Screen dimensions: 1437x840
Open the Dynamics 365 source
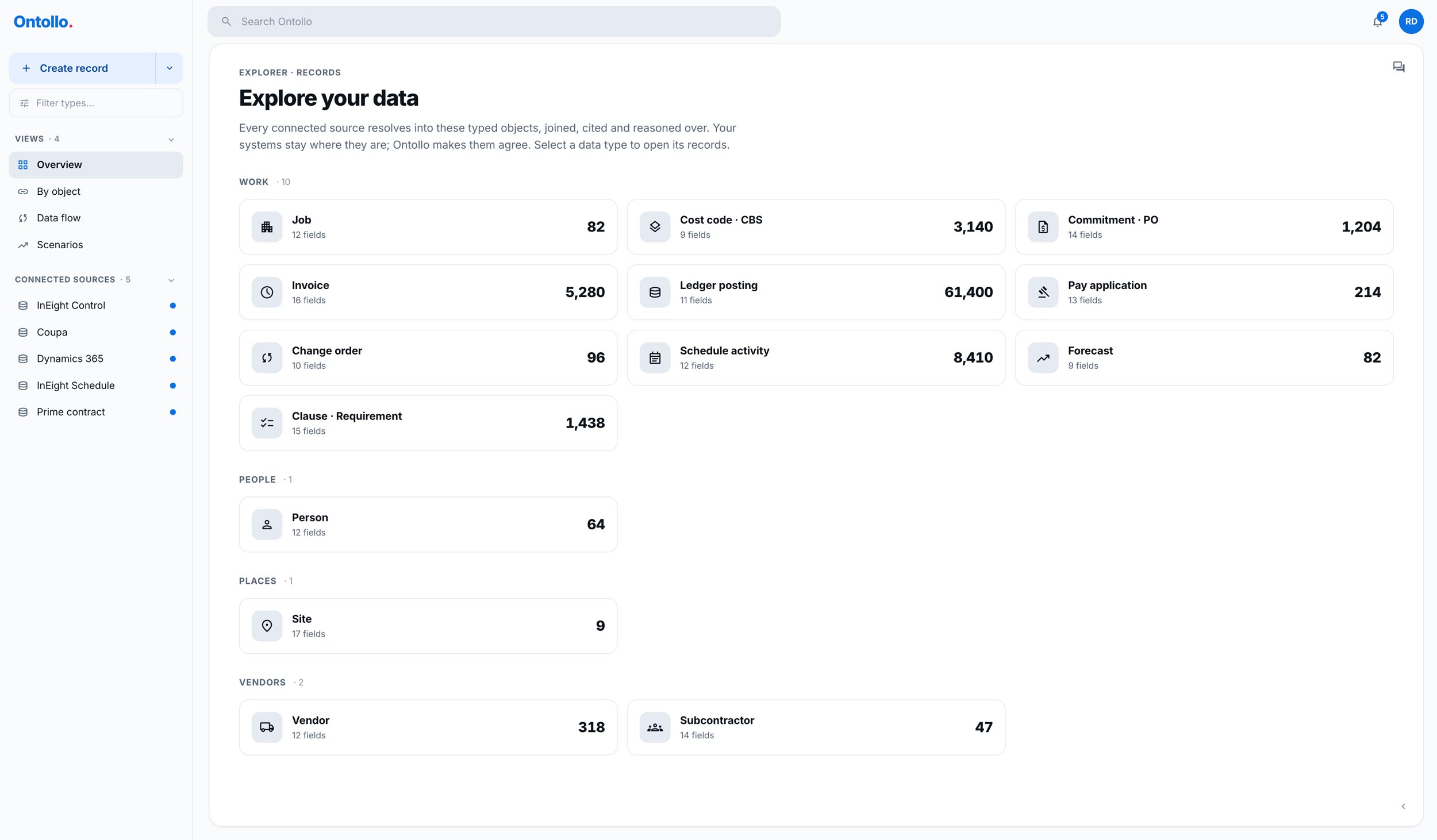point(96,359)
